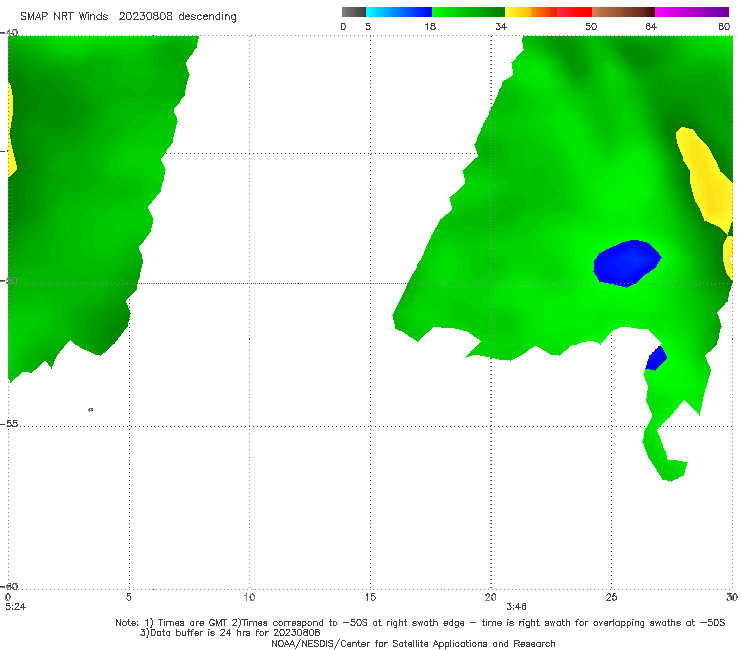740x650 pixels.
Task: Click the small blue patch near the swath tail
Action: [656, 359]
